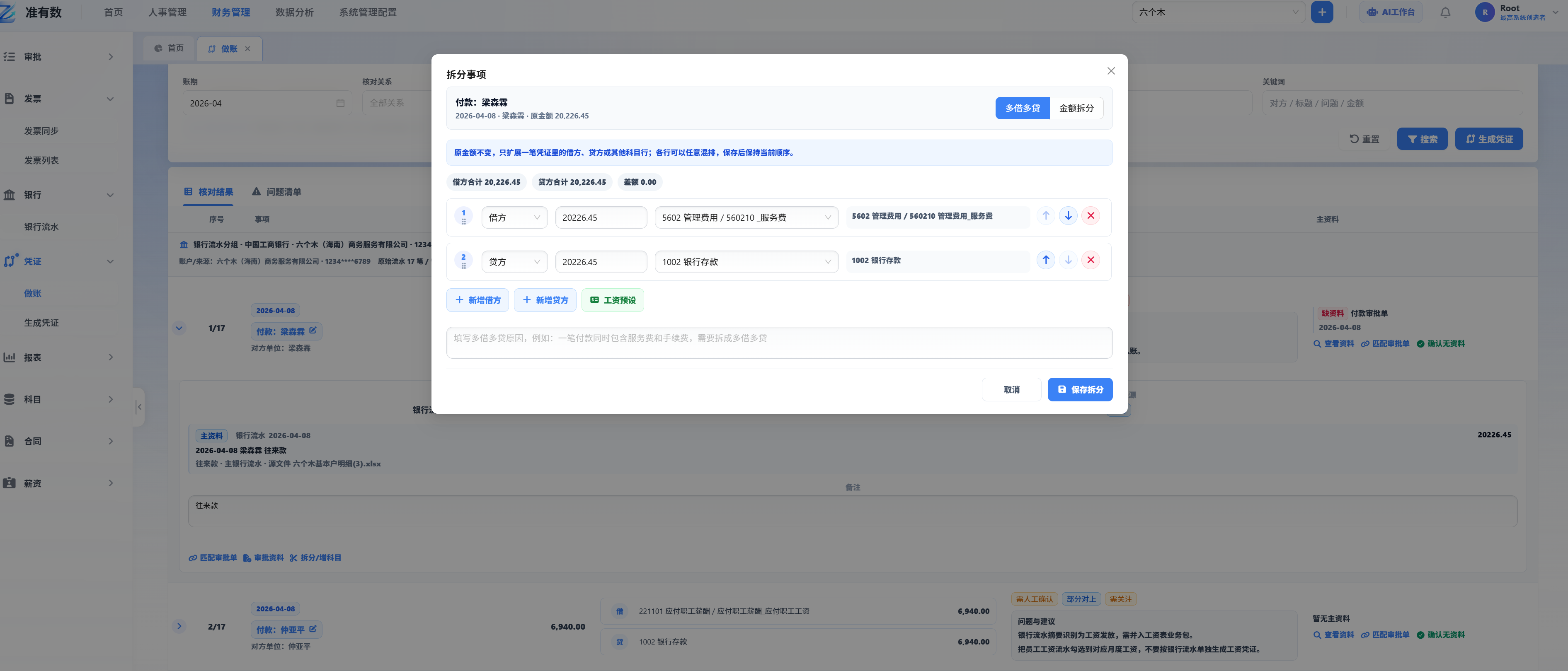
Task: Switch to the 首页 page tab
Action: coord(169,48)
